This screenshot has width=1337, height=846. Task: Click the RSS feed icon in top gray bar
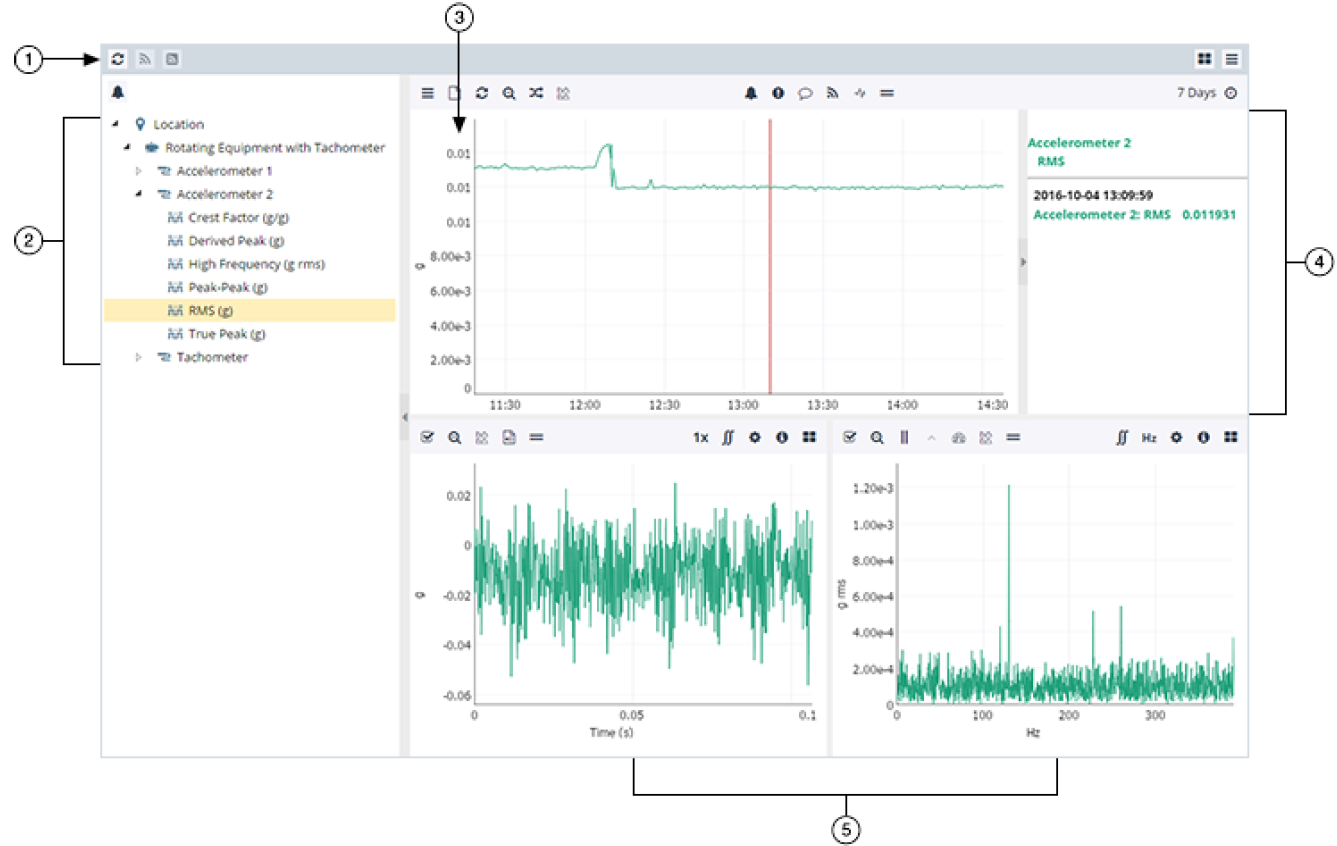[x=145, y=59]
